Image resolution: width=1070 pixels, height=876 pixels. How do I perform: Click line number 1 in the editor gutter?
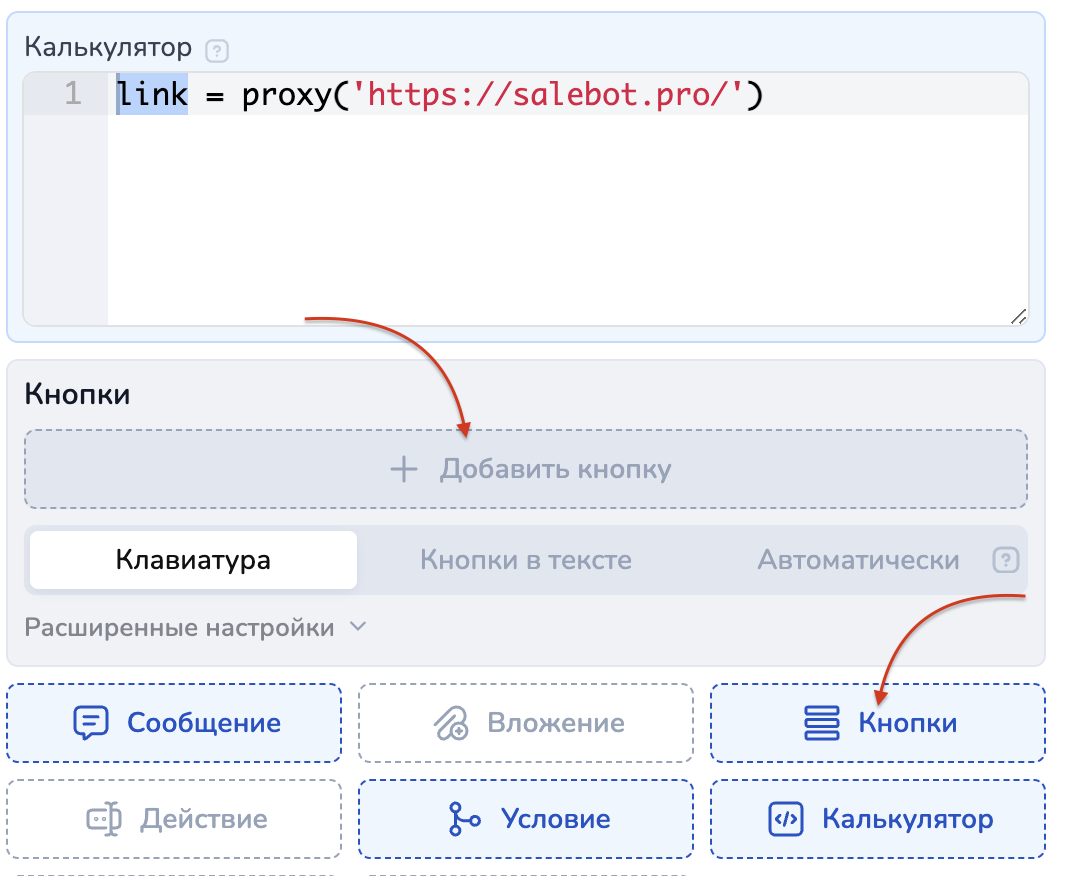point(72,95)
